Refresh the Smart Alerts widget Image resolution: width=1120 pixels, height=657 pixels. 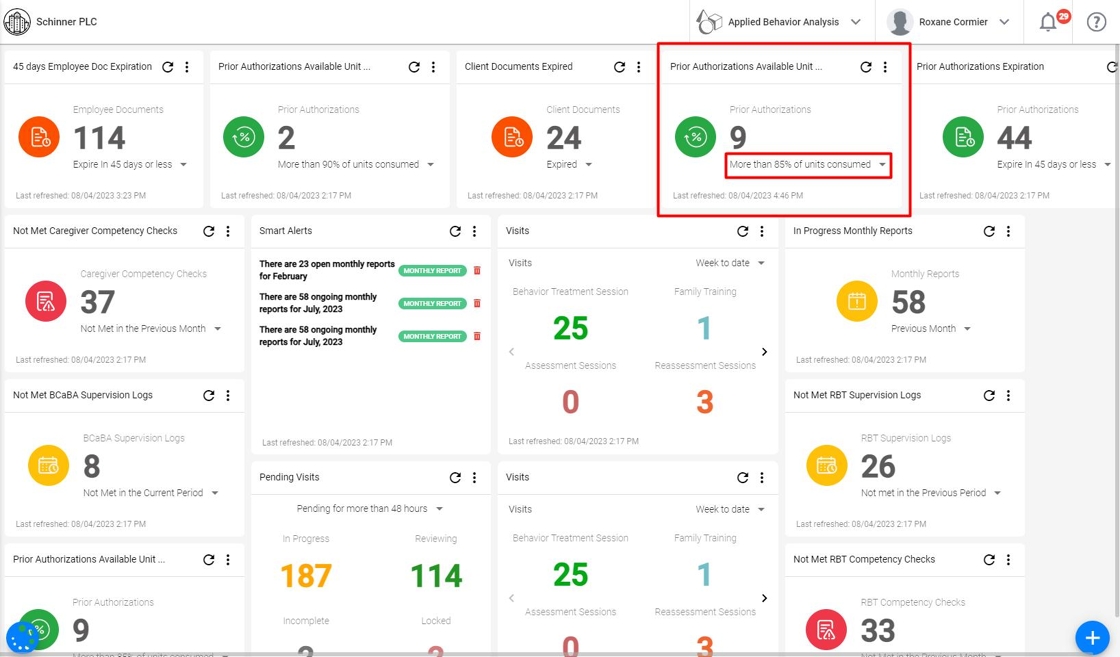(x=455, y=231)
